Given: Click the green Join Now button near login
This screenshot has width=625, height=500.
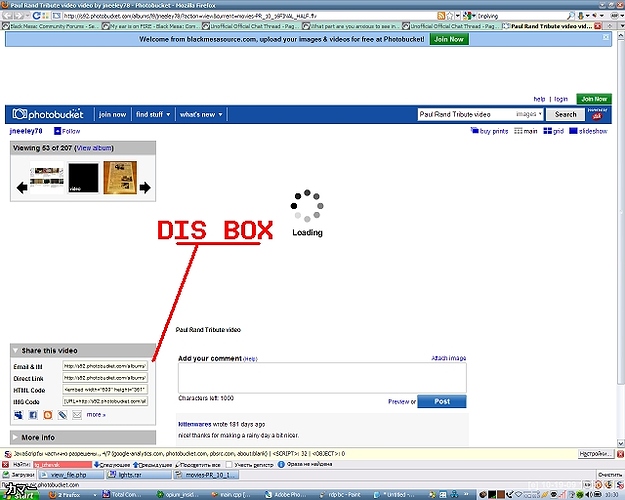Looking at the screenshot, I should (x=594, y=99).
